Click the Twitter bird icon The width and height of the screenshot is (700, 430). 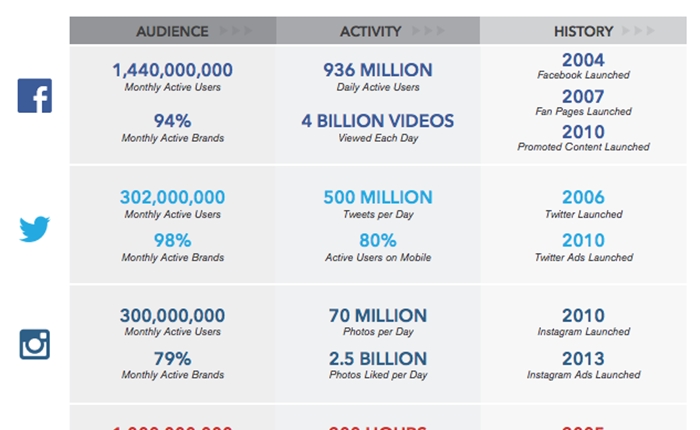point(34,229)
